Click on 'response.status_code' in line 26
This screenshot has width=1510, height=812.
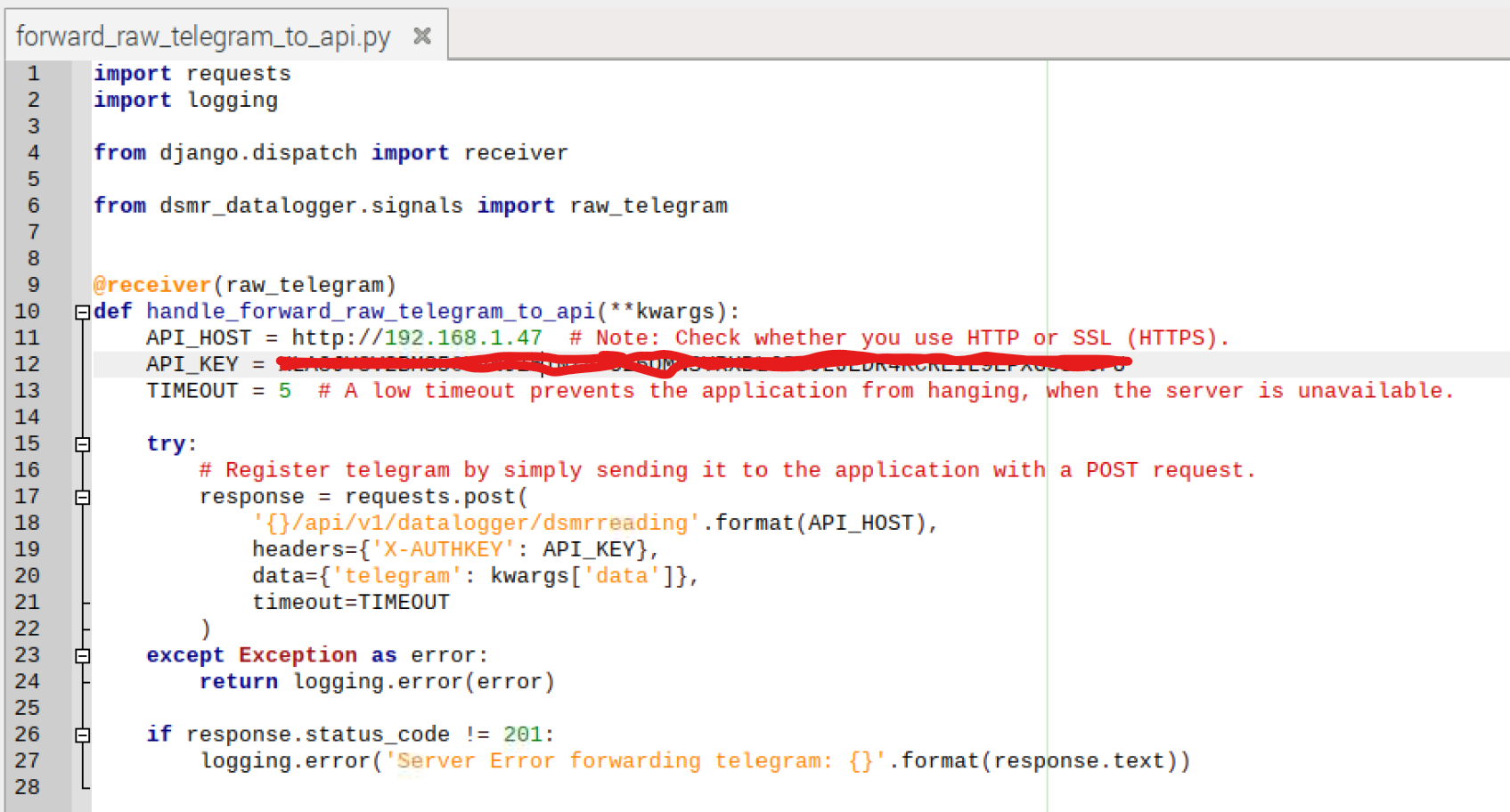pos(318,735)
